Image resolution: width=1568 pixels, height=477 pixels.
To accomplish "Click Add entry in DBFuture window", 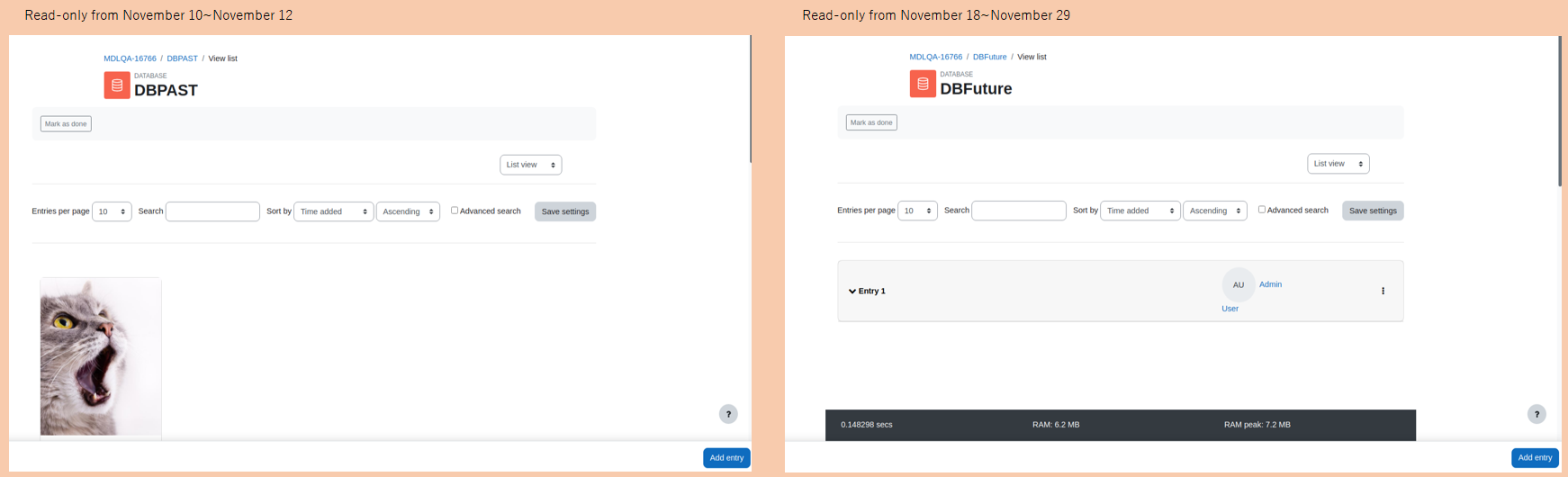I will (x=1535, y=458).
